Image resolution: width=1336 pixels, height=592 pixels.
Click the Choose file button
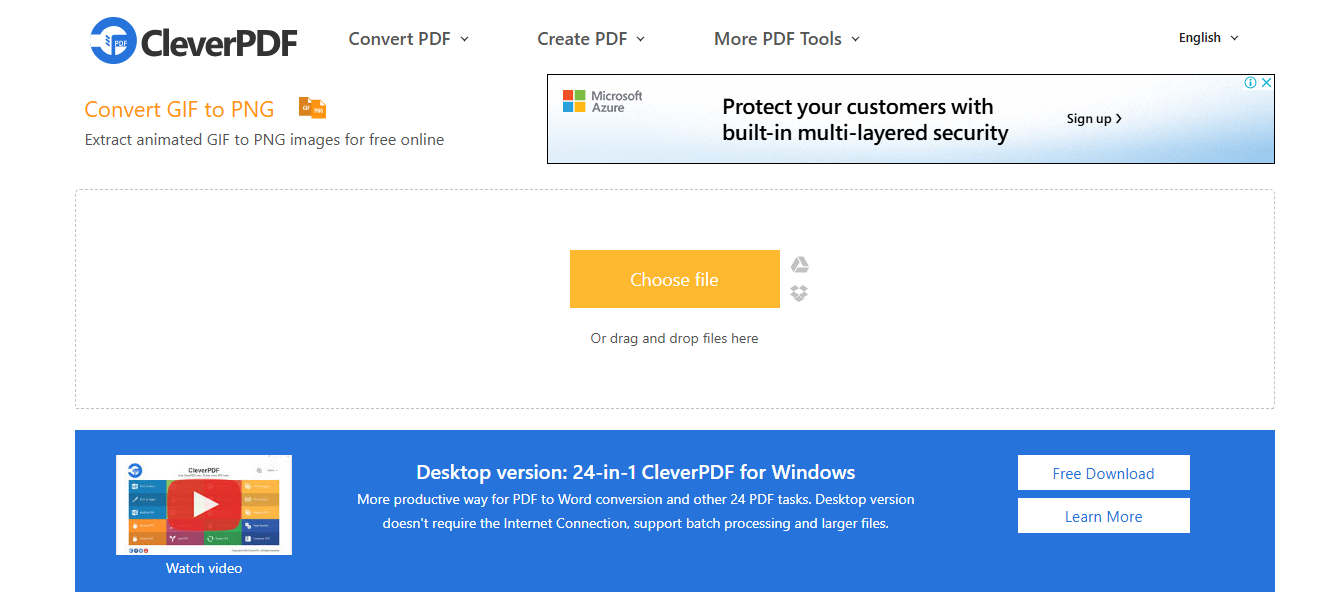point(675,279)
